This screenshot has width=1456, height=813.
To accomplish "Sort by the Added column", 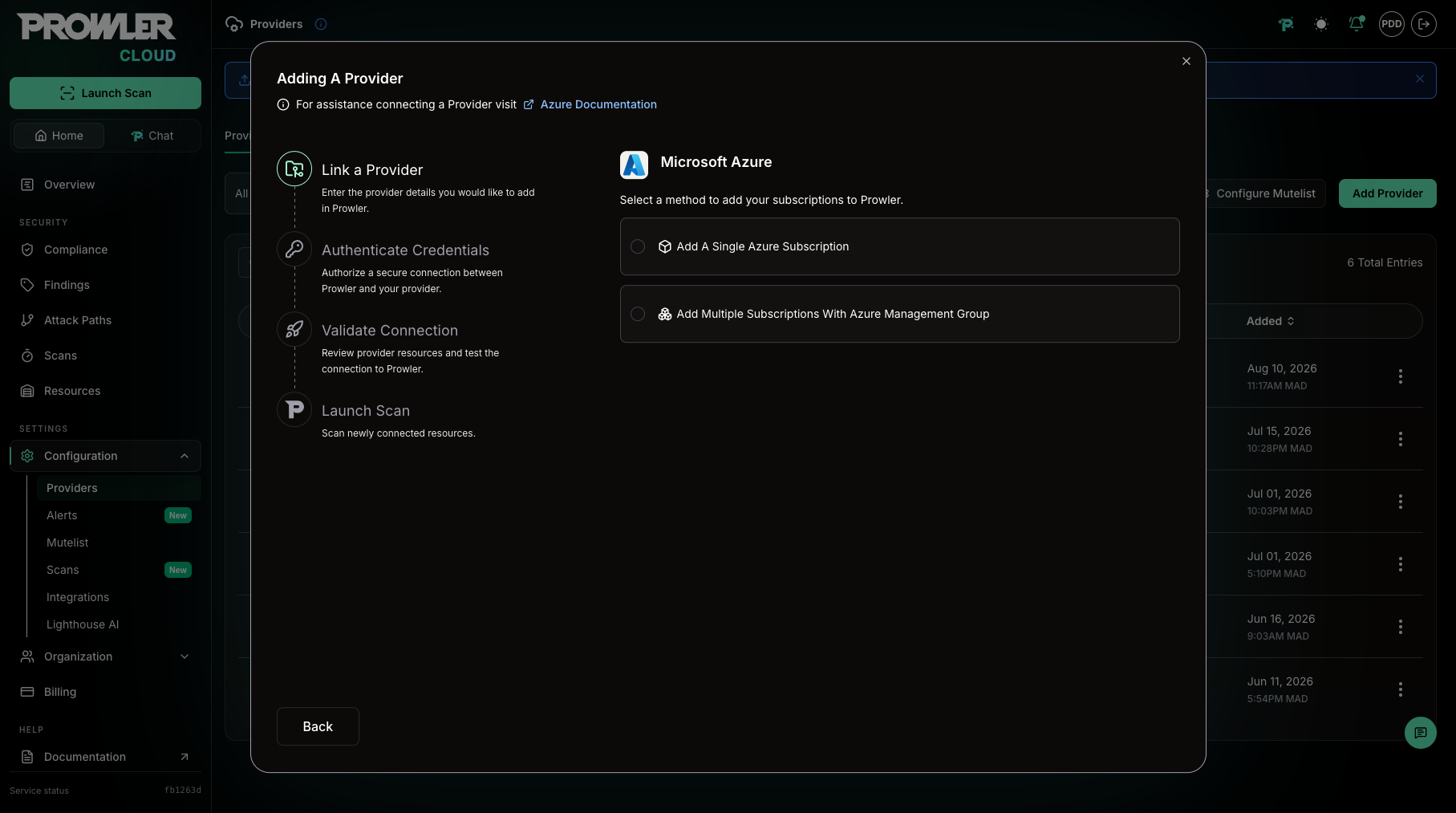I will pos(1270,321).
